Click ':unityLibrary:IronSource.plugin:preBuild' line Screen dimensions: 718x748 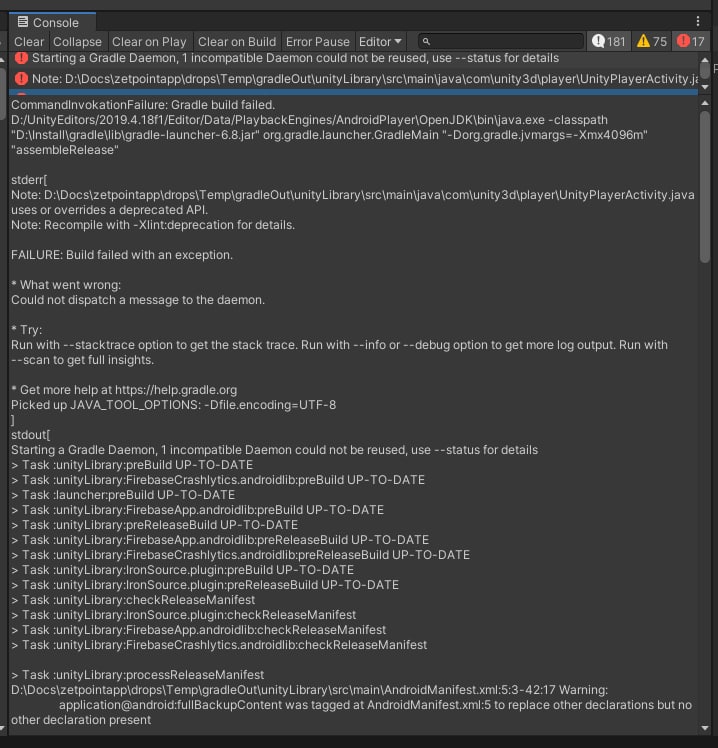click(183, 570)
